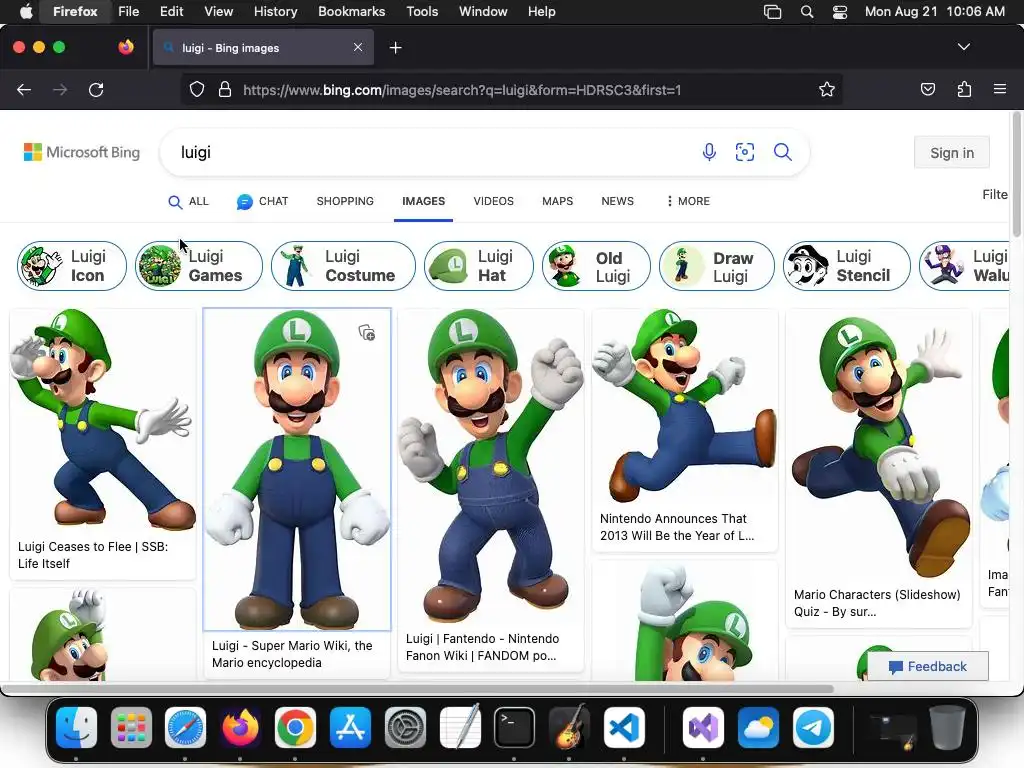Click the Sign in button
This screenshot has height=768, width=1024.
pyautogui.click(x=952, y=153)
